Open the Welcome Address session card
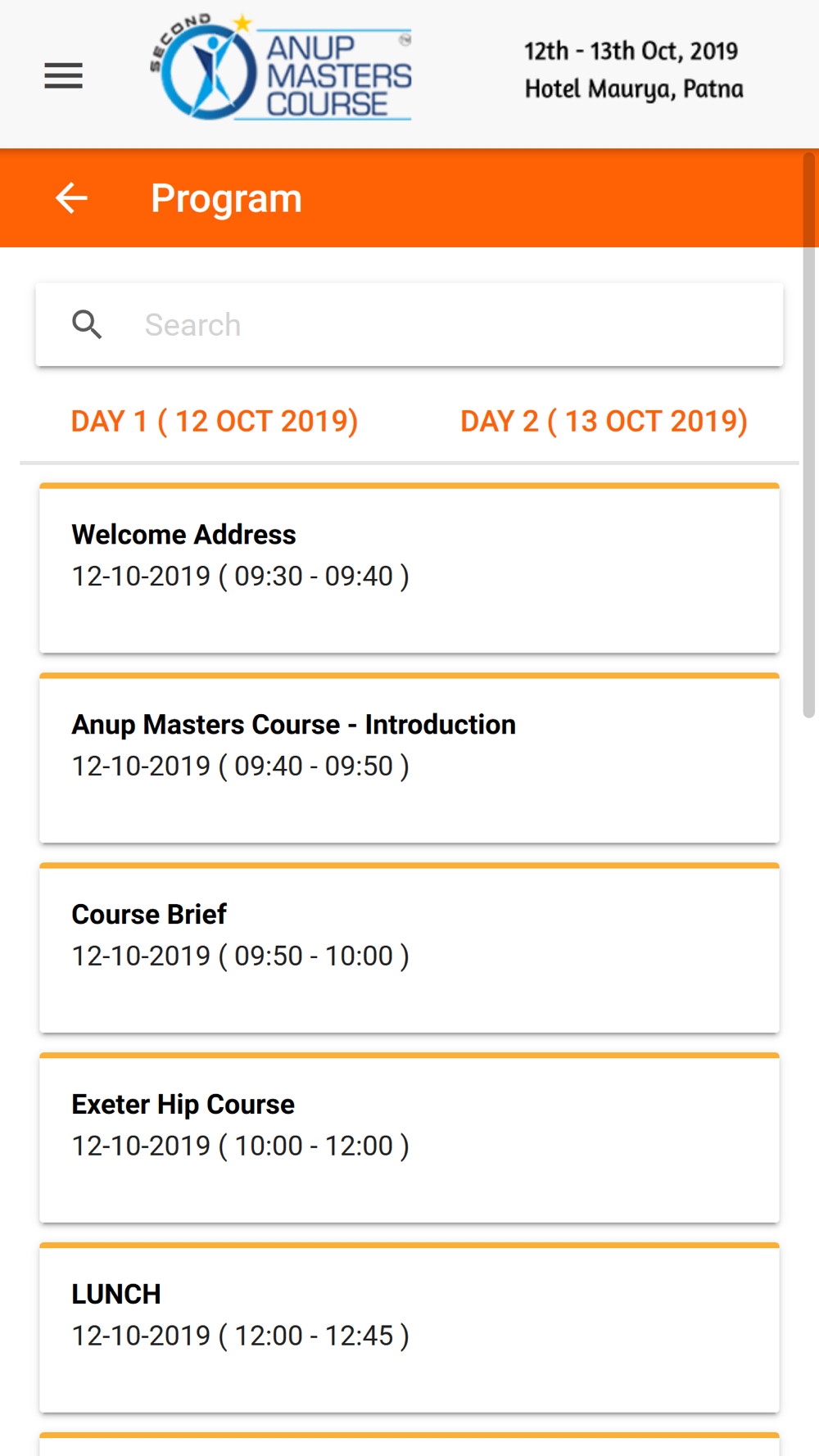 pyautogui.click(x=409, y=568)
